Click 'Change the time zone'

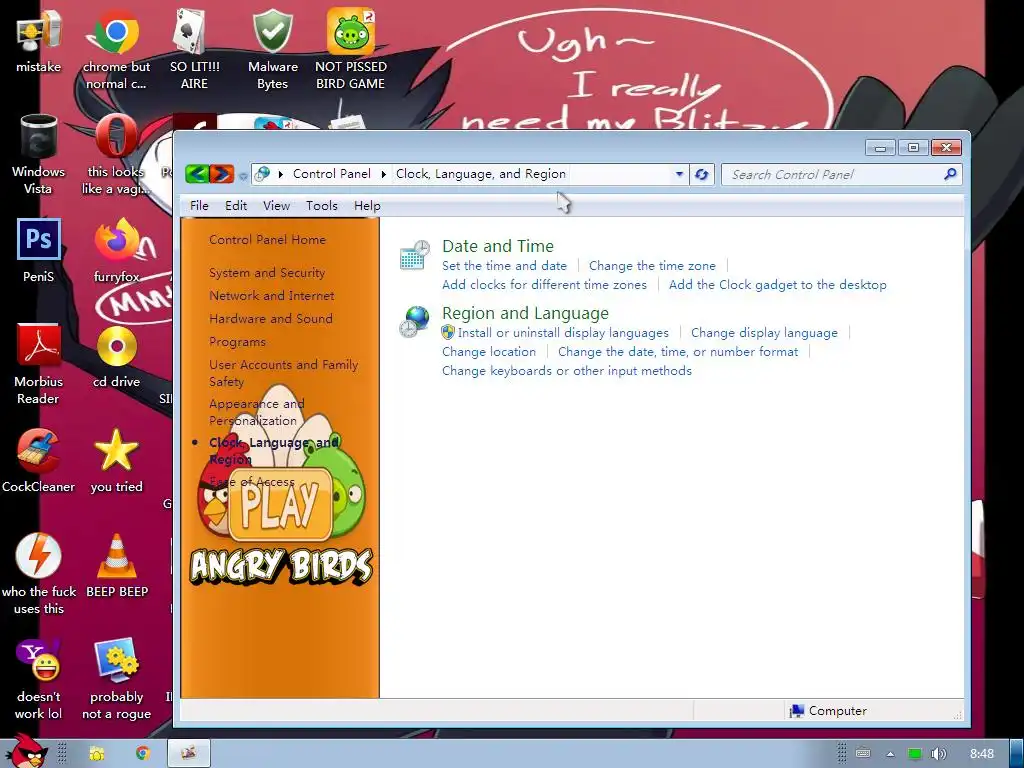(652, 266)
